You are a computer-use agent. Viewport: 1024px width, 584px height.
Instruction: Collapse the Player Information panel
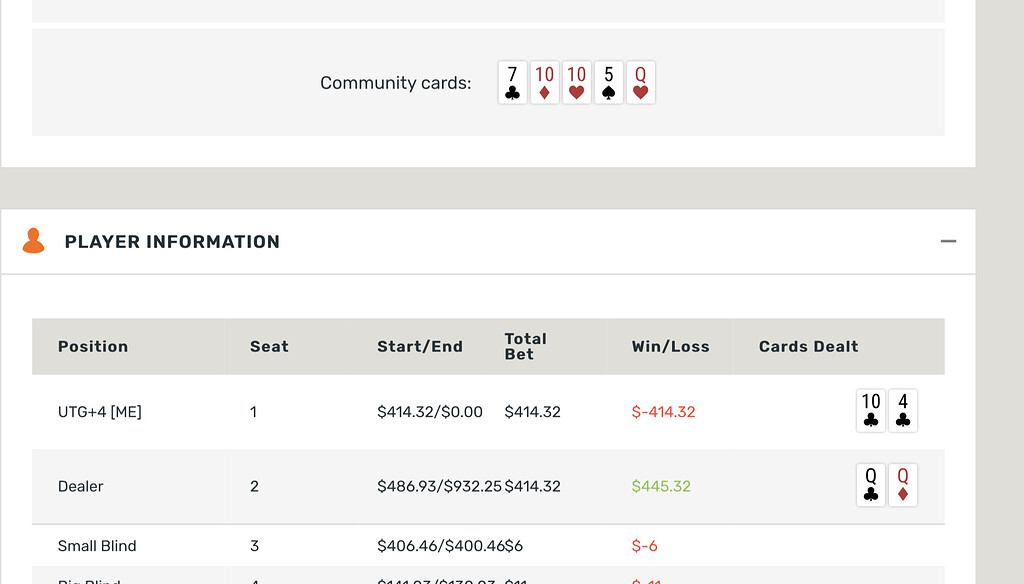[x=948, y=241]
